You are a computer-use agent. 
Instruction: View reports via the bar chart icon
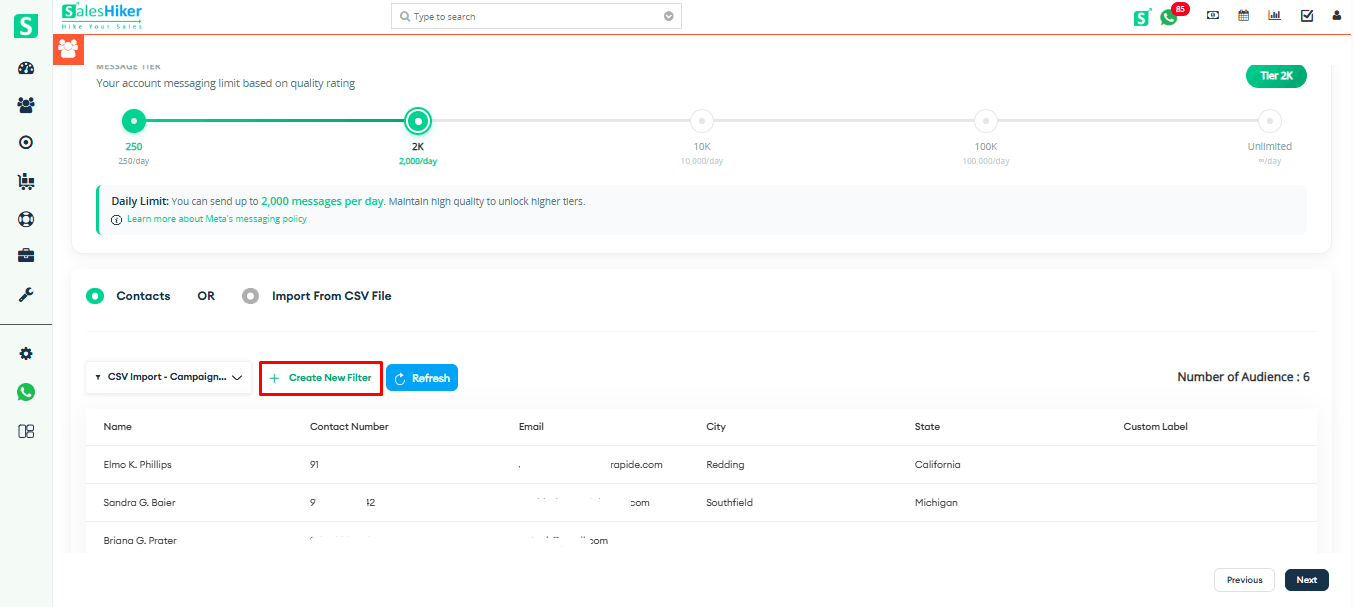tap(1274, 14)
